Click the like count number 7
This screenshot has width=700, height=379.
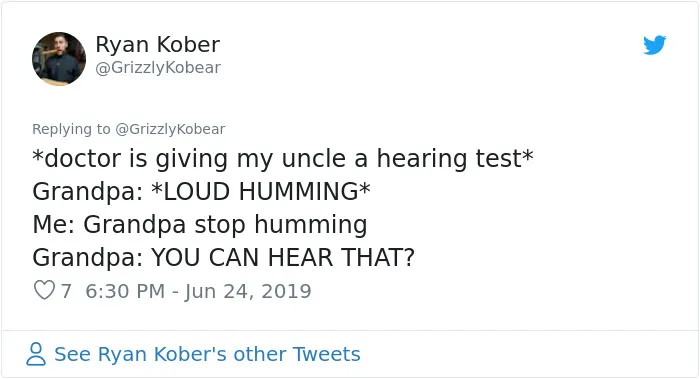(66, 291)
